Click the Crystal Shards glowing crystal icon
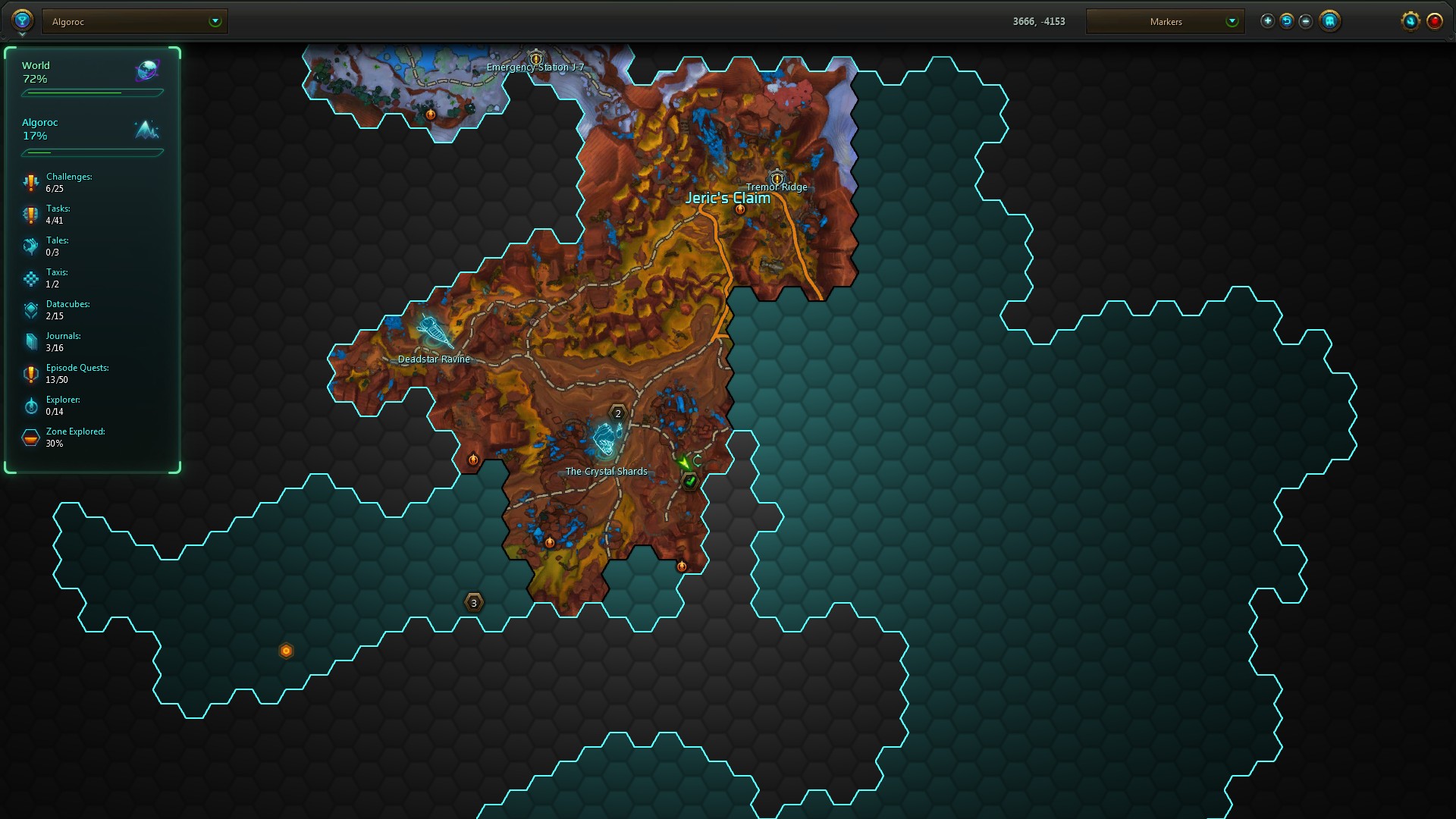Viewport: 1456px width, 819px height. (x=607, y=439)
